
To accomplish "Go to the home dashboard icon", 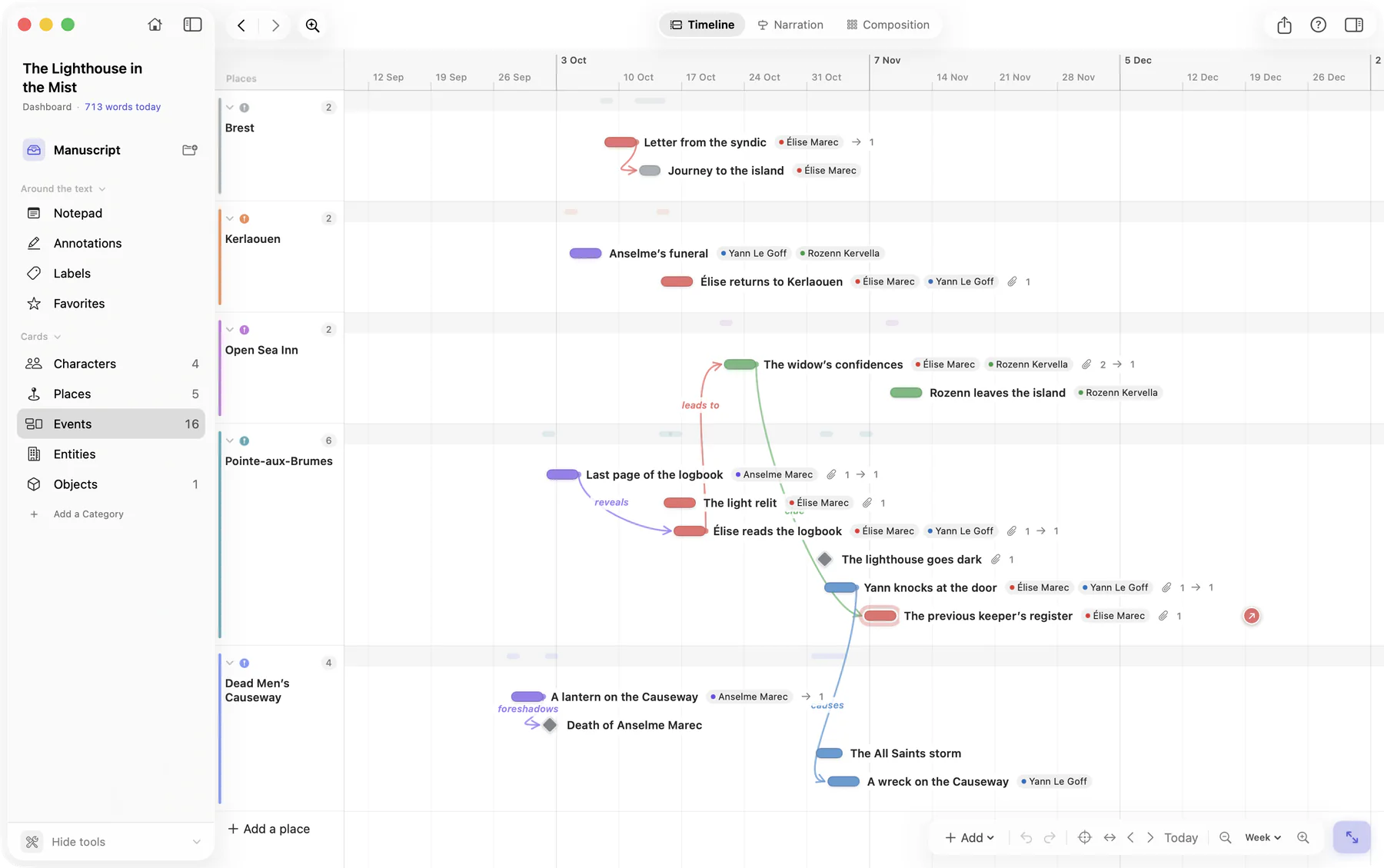I will (155, 25).
